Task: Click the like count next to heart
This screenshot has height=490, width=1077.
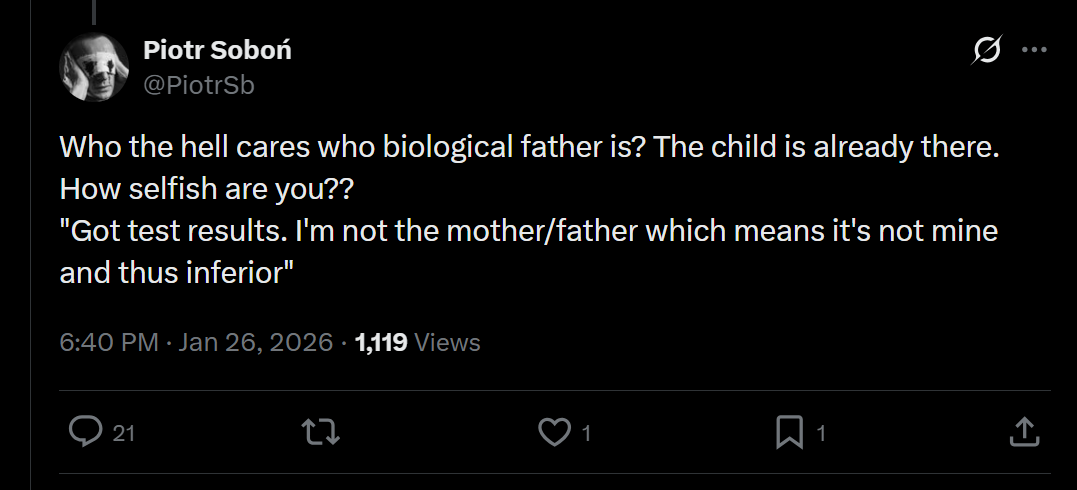Action: point(587,433)
